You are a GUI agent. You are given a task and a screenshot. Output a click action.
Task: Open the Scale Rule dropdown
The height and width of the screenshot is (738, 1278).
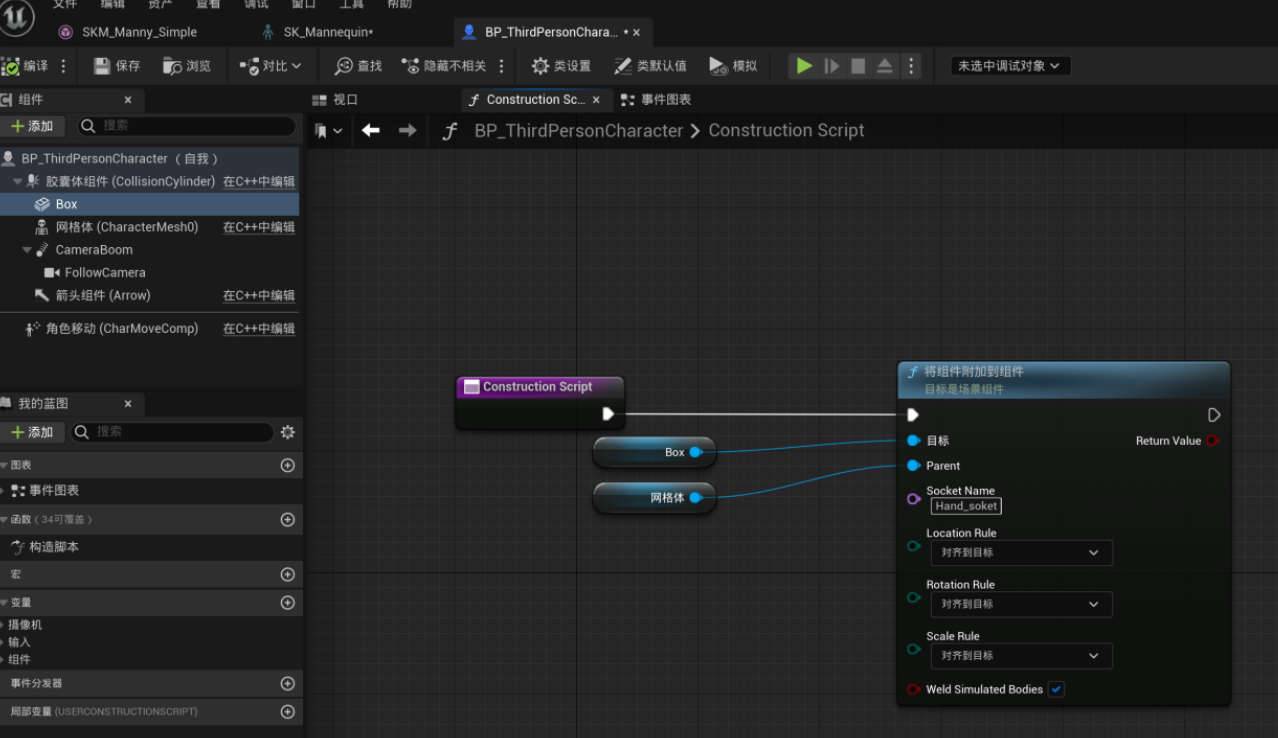click(1020, 656)
